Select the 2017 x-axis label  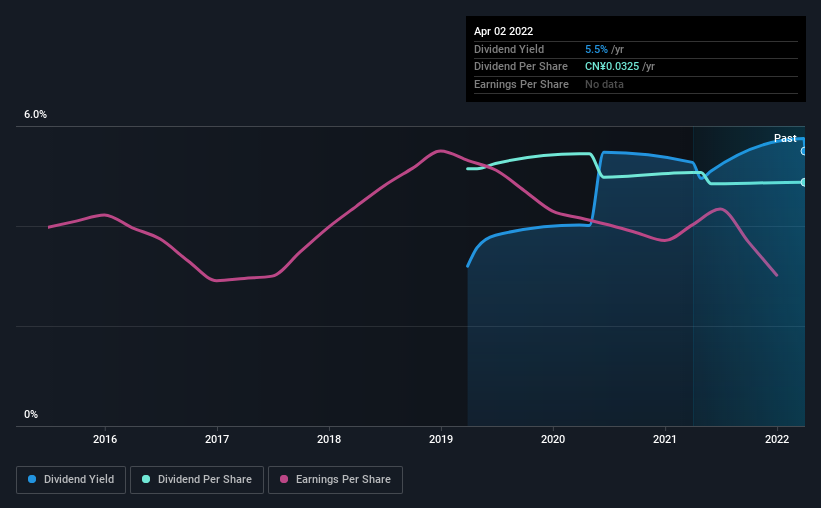(217, 439)
